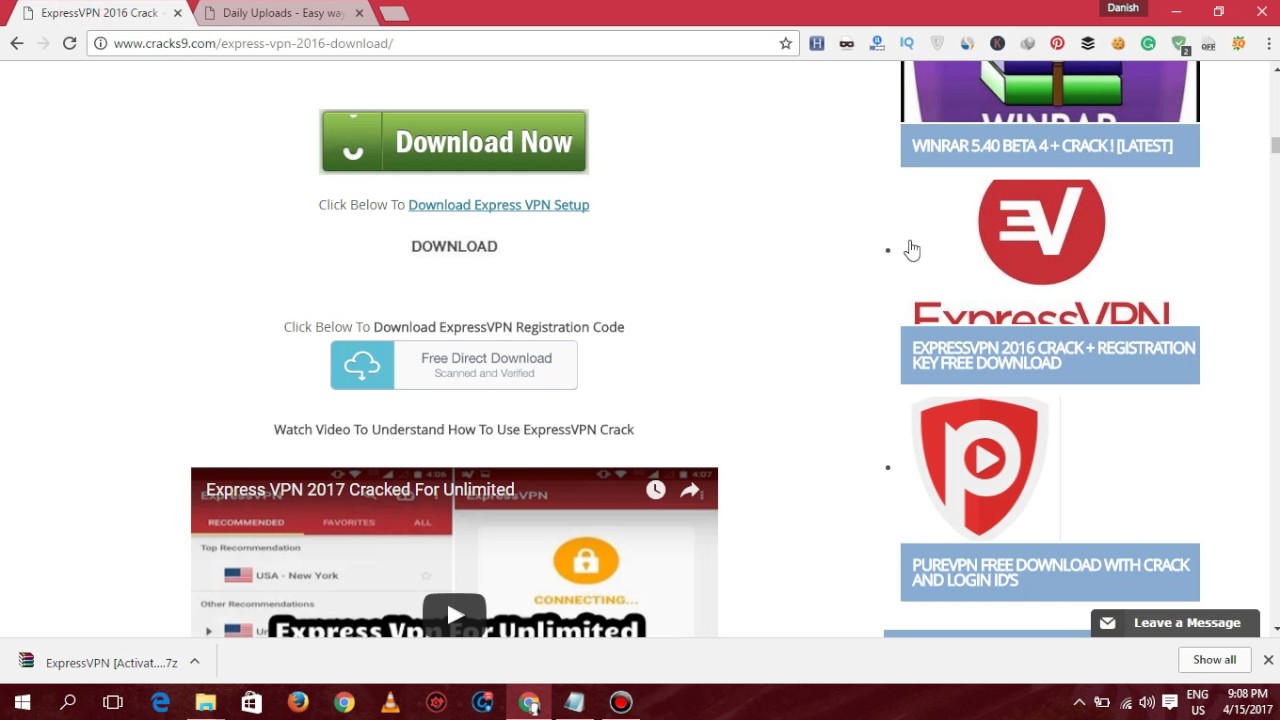1280x720 pixels.
Task: Close the ExpressVPN 2016 Crack tab
Action: click(177, 13)
